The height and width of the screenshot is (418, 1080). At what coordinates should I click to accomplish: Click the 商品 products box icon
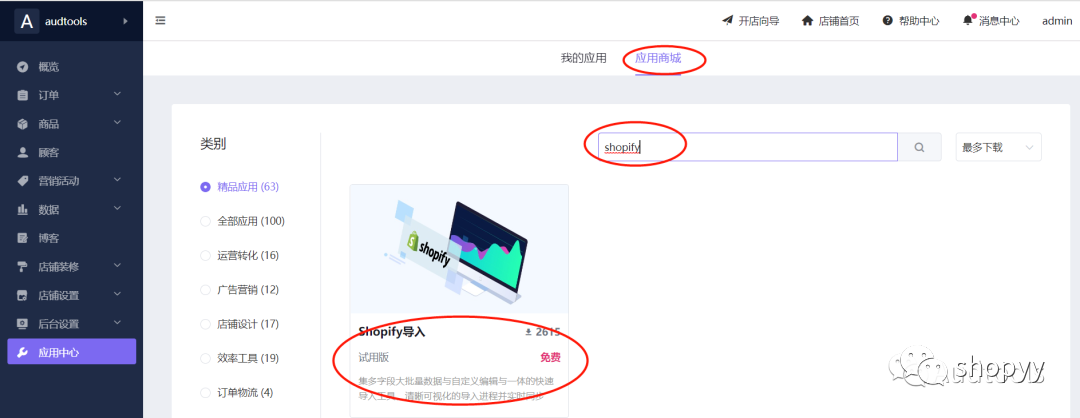(23, 124)
